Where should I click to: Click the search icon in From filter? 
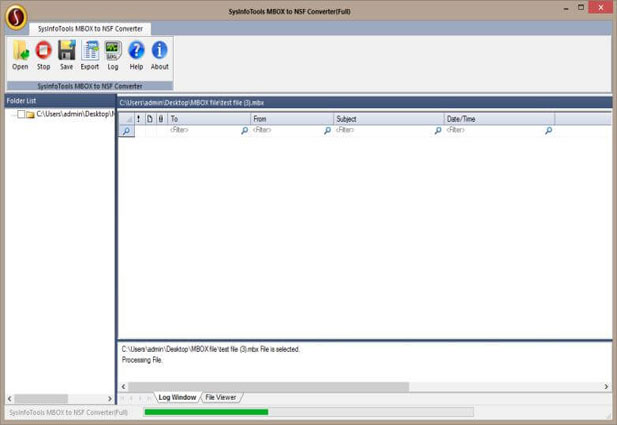[327, 130]
